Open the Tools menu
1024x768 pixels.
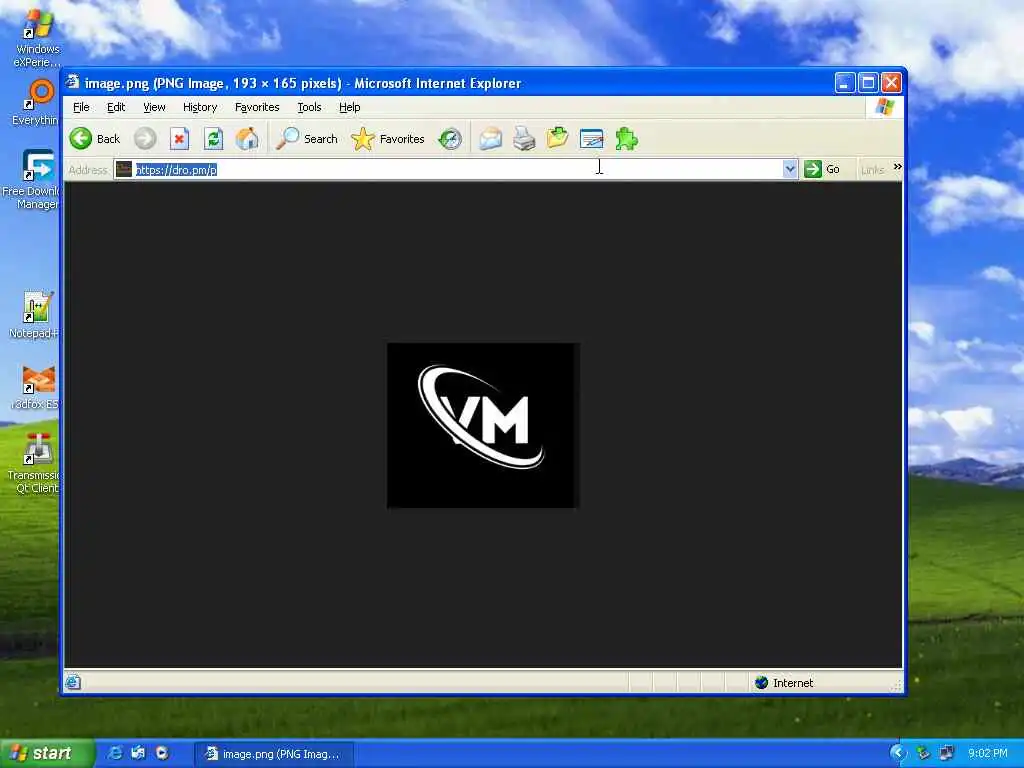click(309, 107)
